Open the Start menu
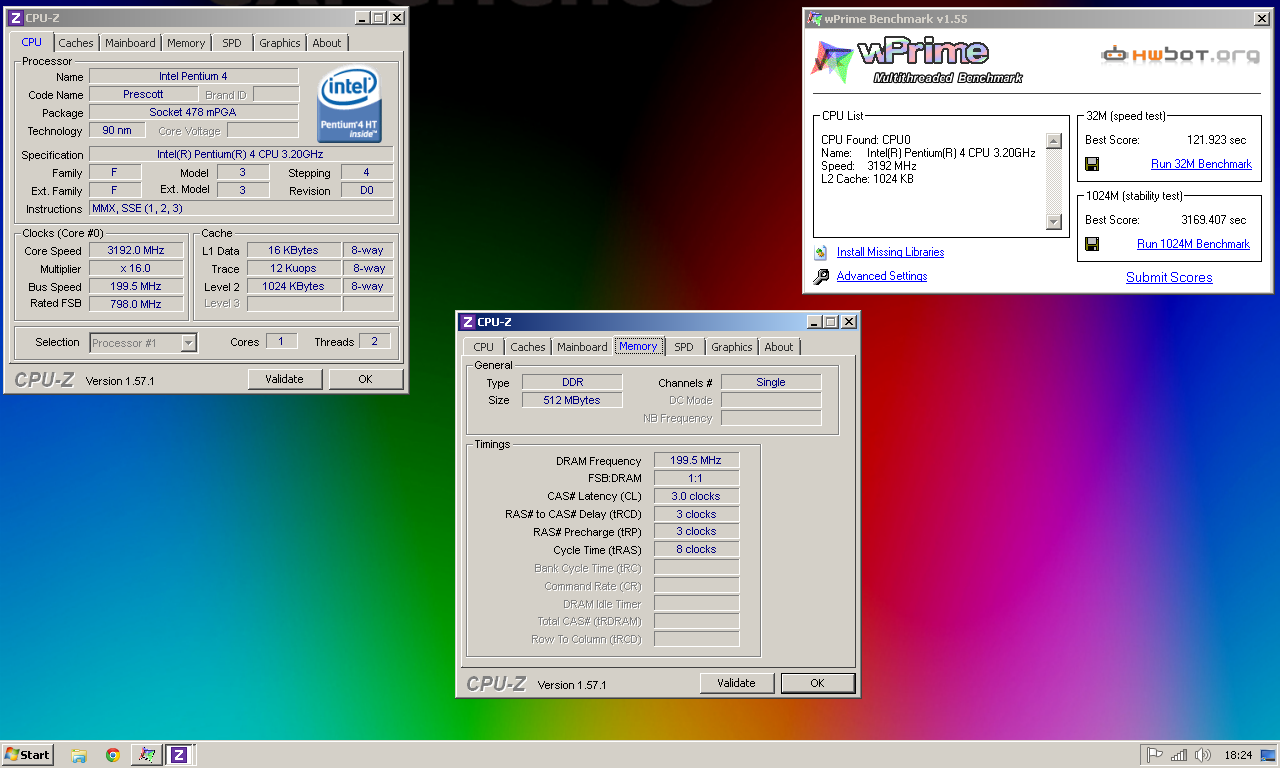Viewport: 1280px width, 768px height. (28, 755)
